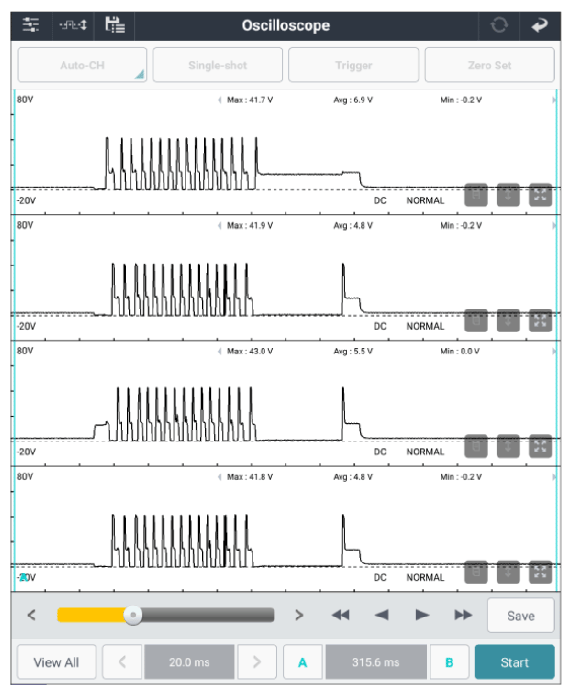This screenshot has width=571, height=694.
Task: Click channel 2 NORMAL label
Action: (x=425, y=327)
